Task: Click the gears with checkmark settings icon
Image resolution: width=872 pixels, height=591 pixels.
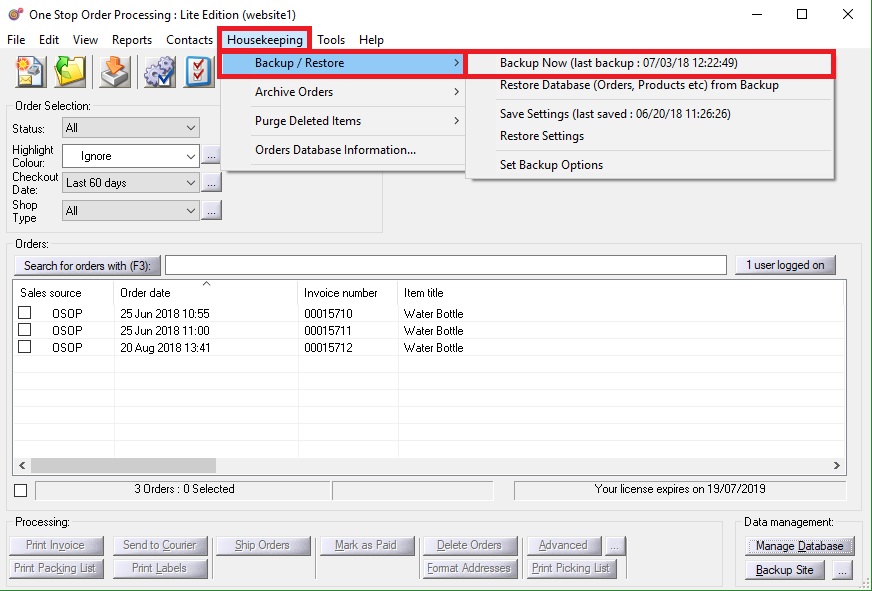Action: 160,72
